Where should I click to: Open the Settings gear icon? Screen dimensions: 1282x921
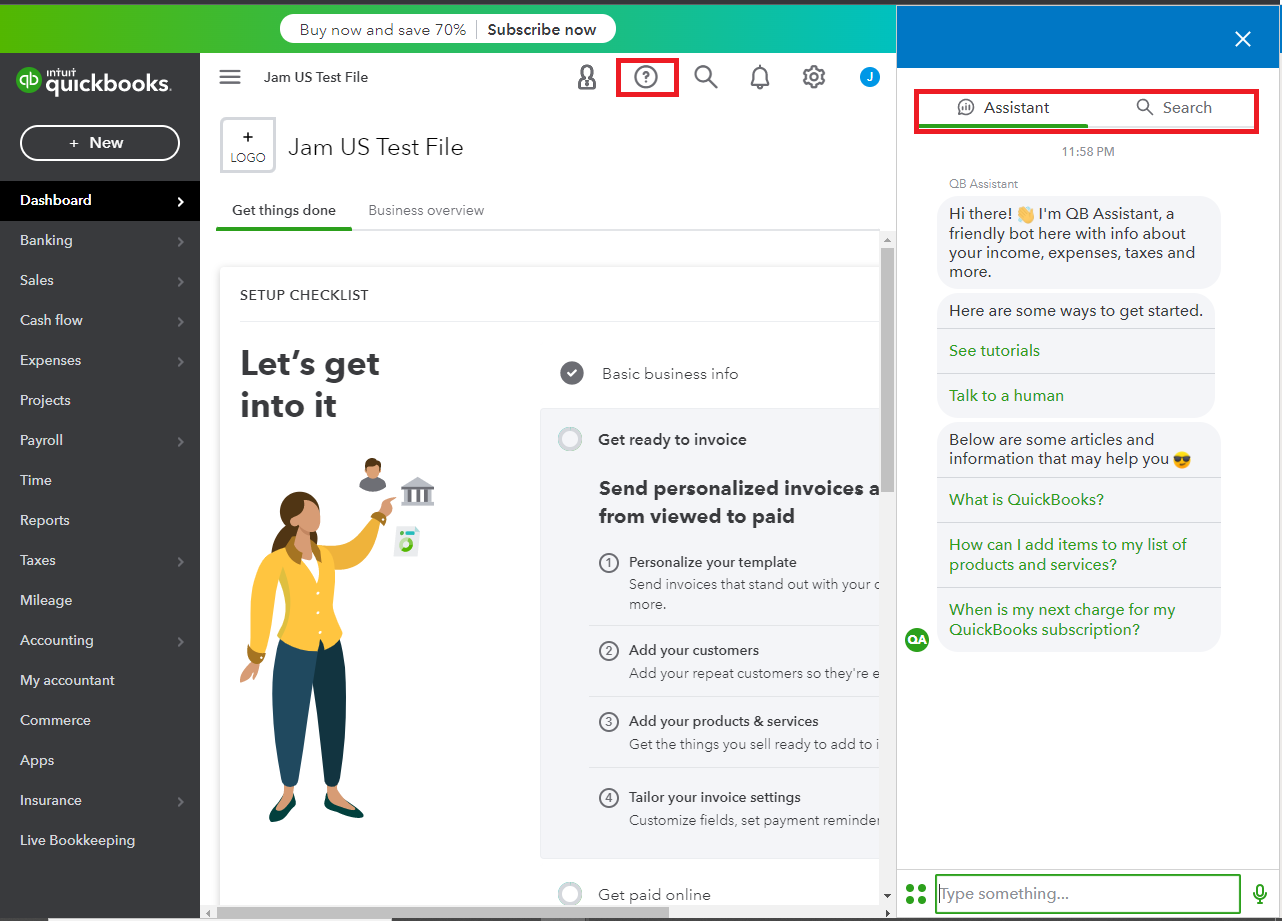pyautogui.click(x=814, y=77)
